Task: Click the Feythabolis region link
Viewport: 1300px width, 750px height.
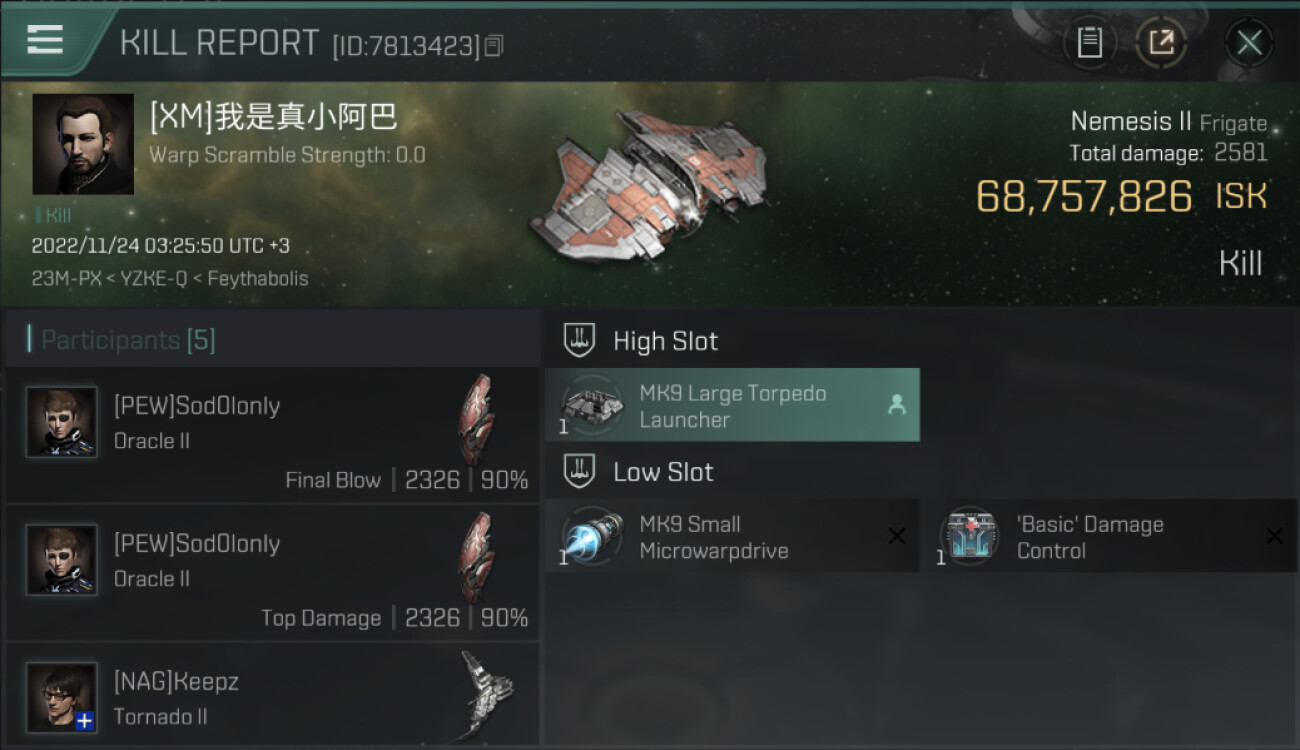Action: [x=258, y=278]
